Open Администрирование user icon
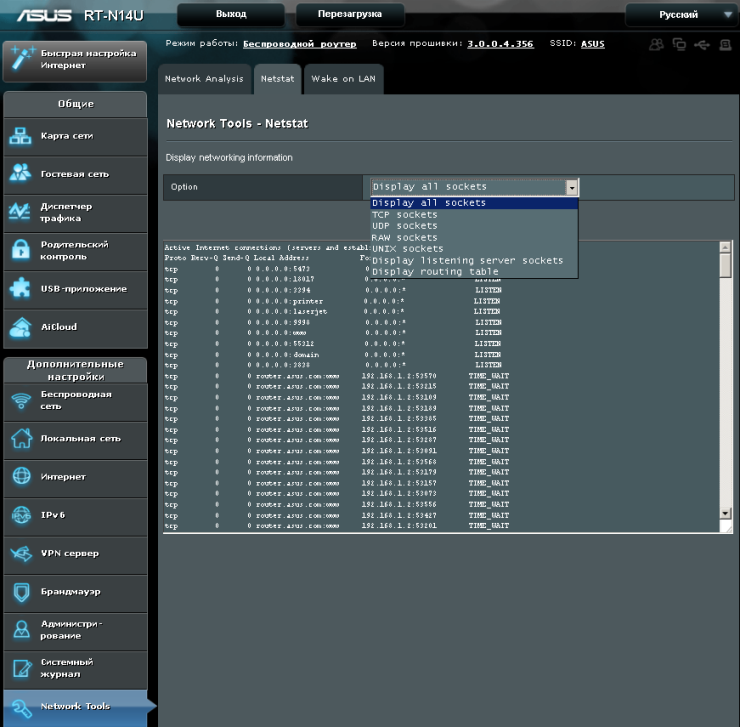This screenshot has height=727, width=740. [x=21, y=629]
